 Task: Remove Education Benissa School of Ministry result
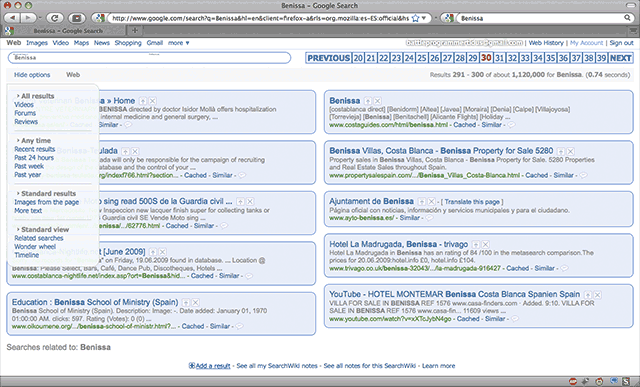(x=196, y=302)
